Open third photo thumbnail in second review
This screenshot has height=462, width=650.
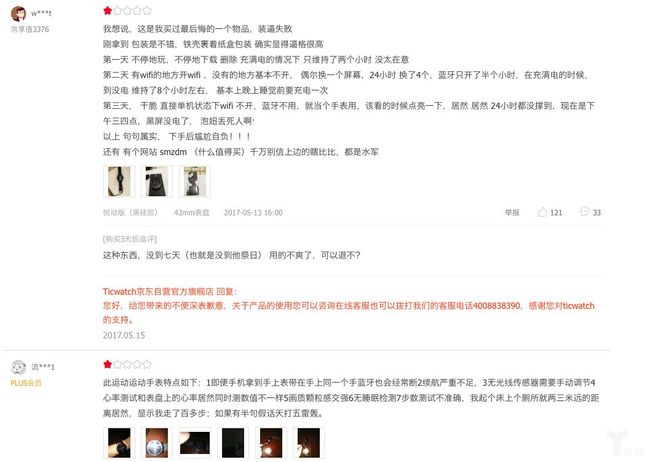195,443
